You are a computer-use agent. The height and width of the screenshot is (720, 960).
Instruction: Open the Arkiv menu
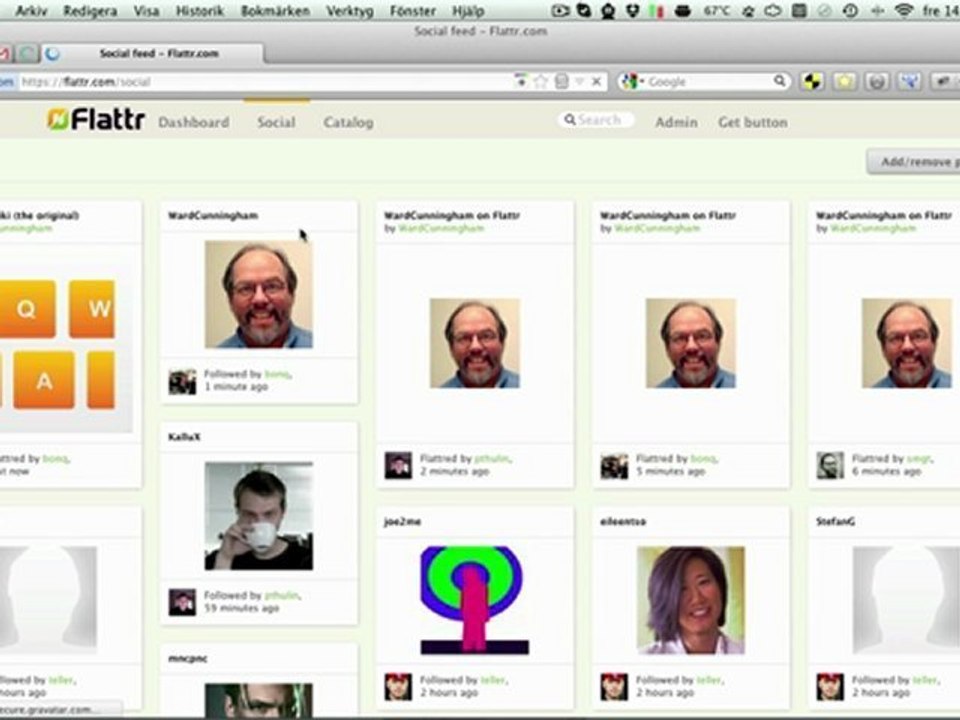[x=31, y=10]
